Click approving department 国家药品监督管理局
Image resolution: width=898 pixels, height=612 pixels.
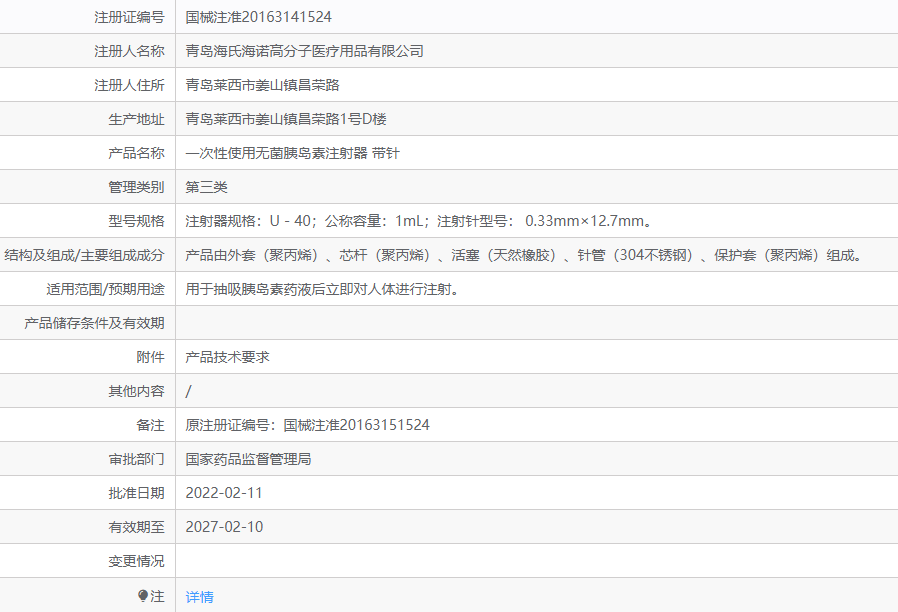[248, 459]
